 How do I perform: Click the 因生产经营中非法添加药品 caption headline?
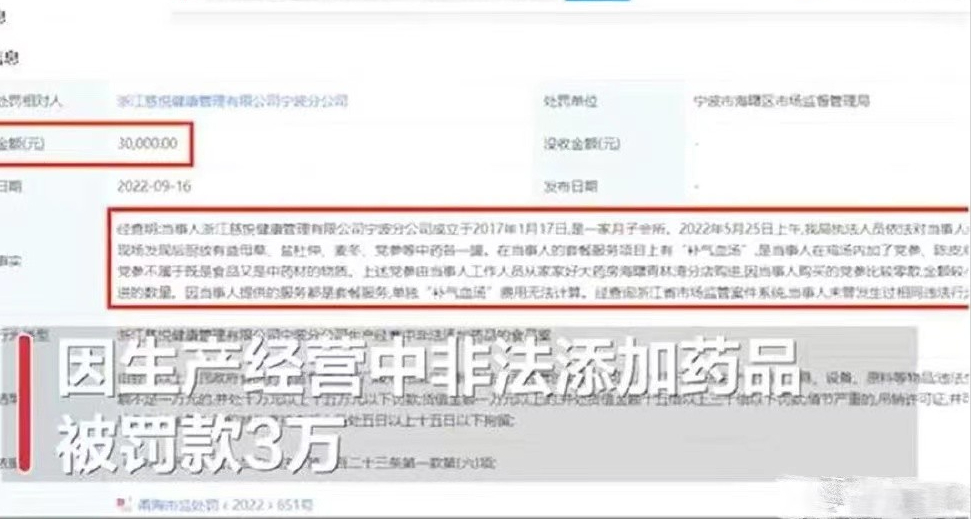427,369
